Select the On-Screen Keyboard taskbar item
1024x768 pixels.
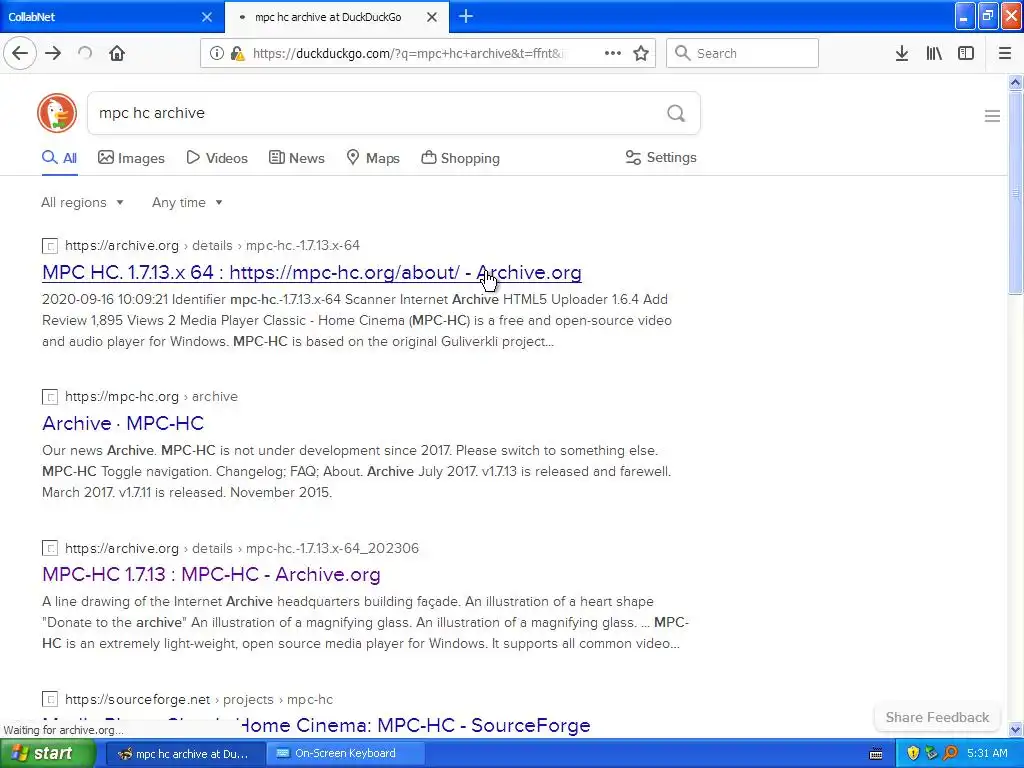tap(344, 754)
